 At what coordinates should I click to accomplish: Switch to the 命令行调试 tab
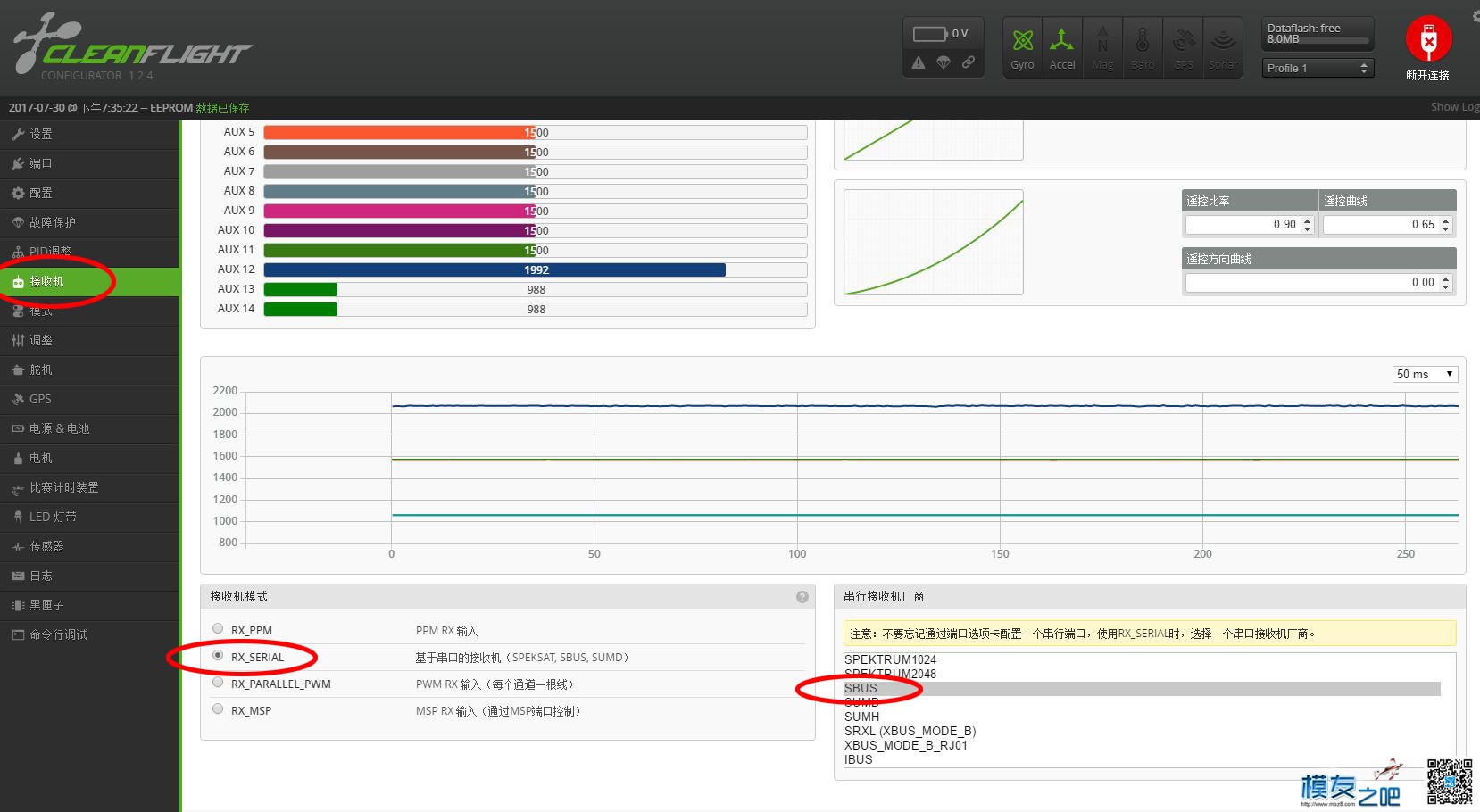(x=89, y=634)
